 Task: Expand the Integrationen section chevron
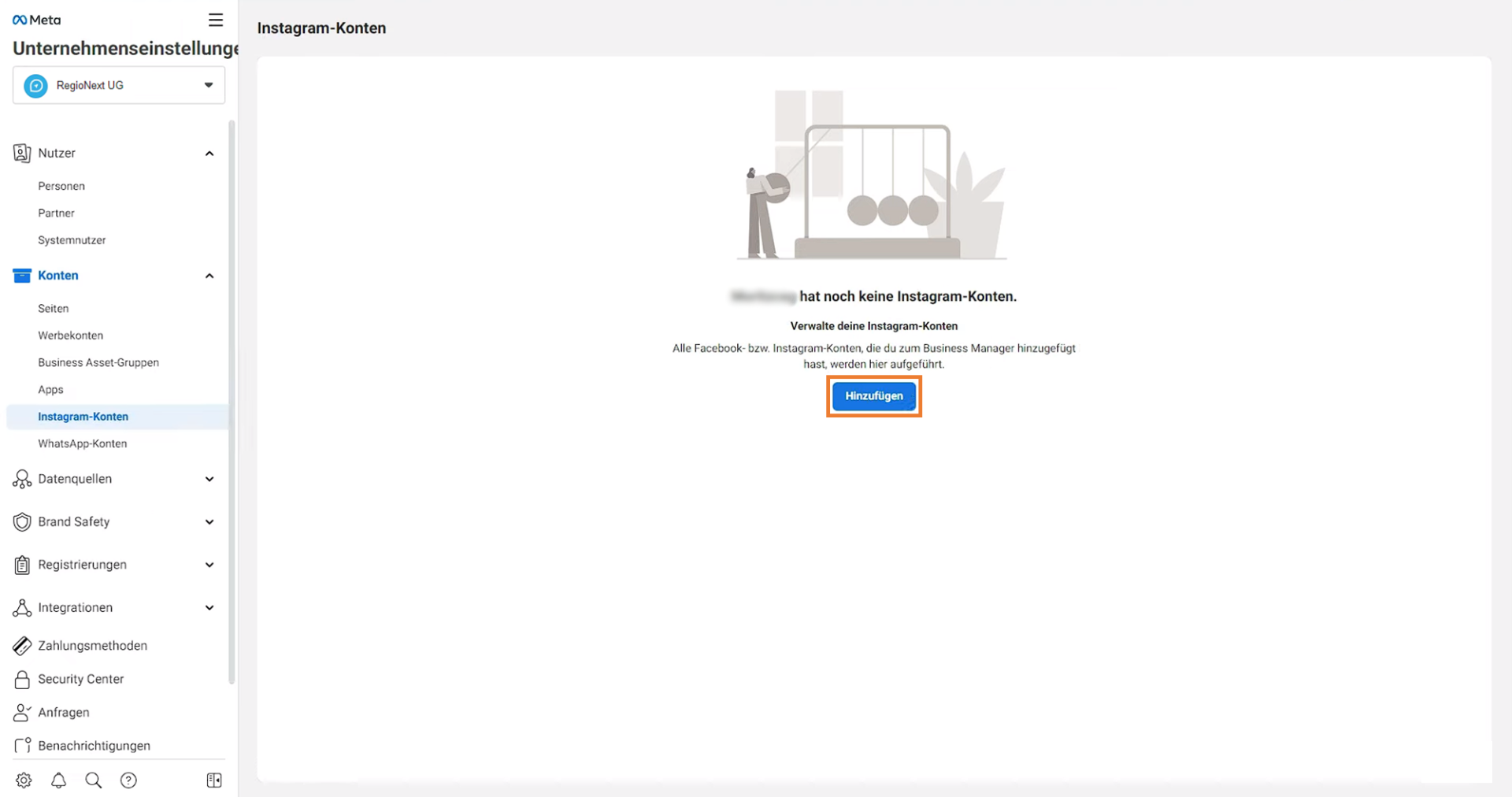(x=209, y=608)
